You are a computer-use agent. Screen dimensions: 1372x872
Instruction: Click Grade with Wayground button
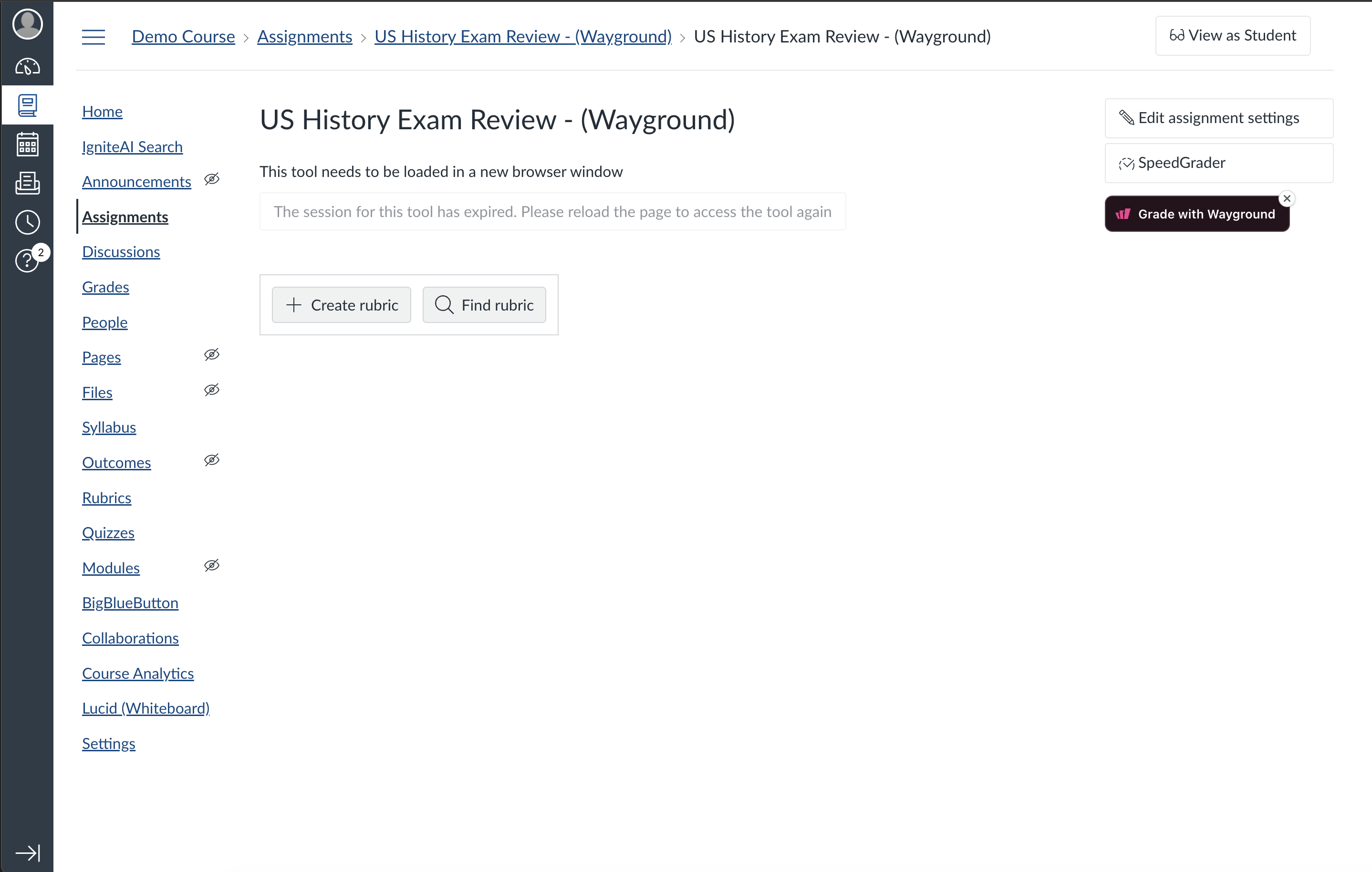pos(1196,214)
